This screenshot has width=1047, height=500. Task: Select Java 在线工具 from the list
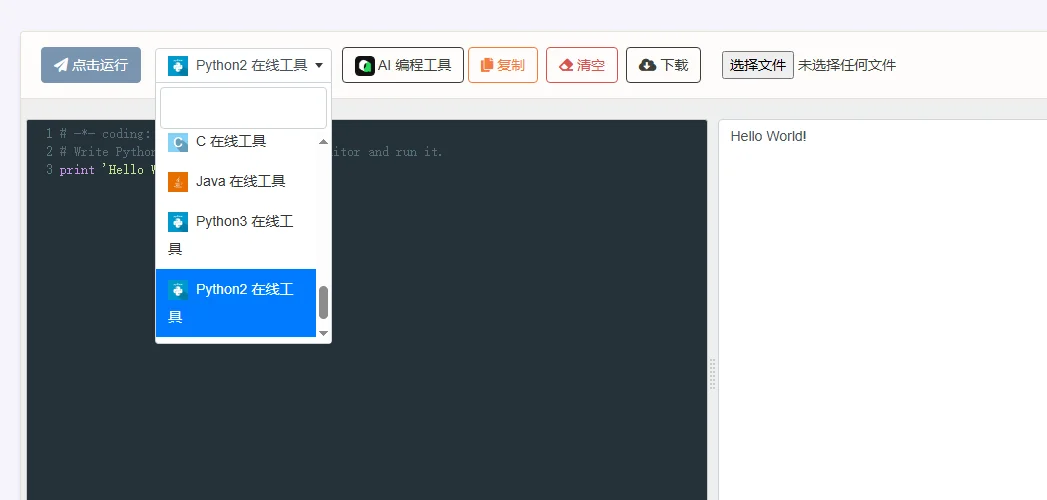pos(236,181)
